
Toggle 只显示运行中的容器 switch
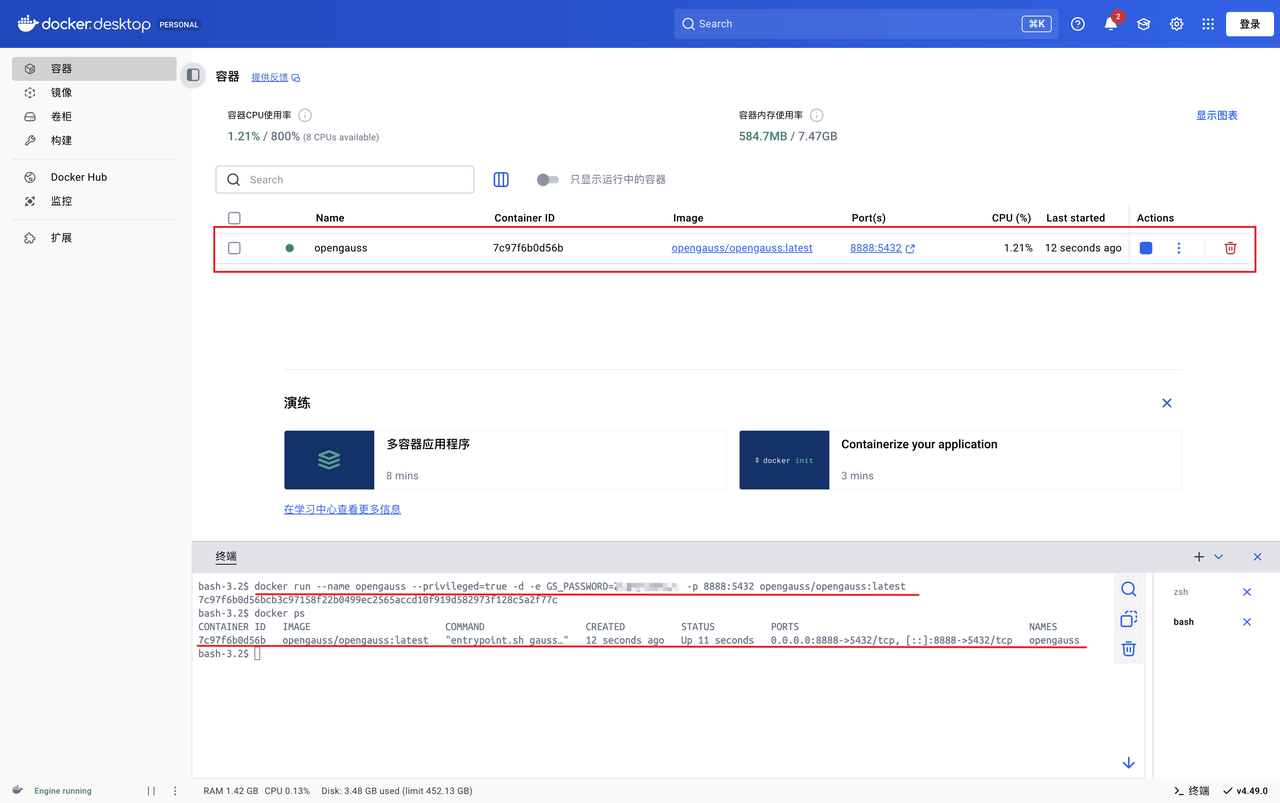point(547,180)
